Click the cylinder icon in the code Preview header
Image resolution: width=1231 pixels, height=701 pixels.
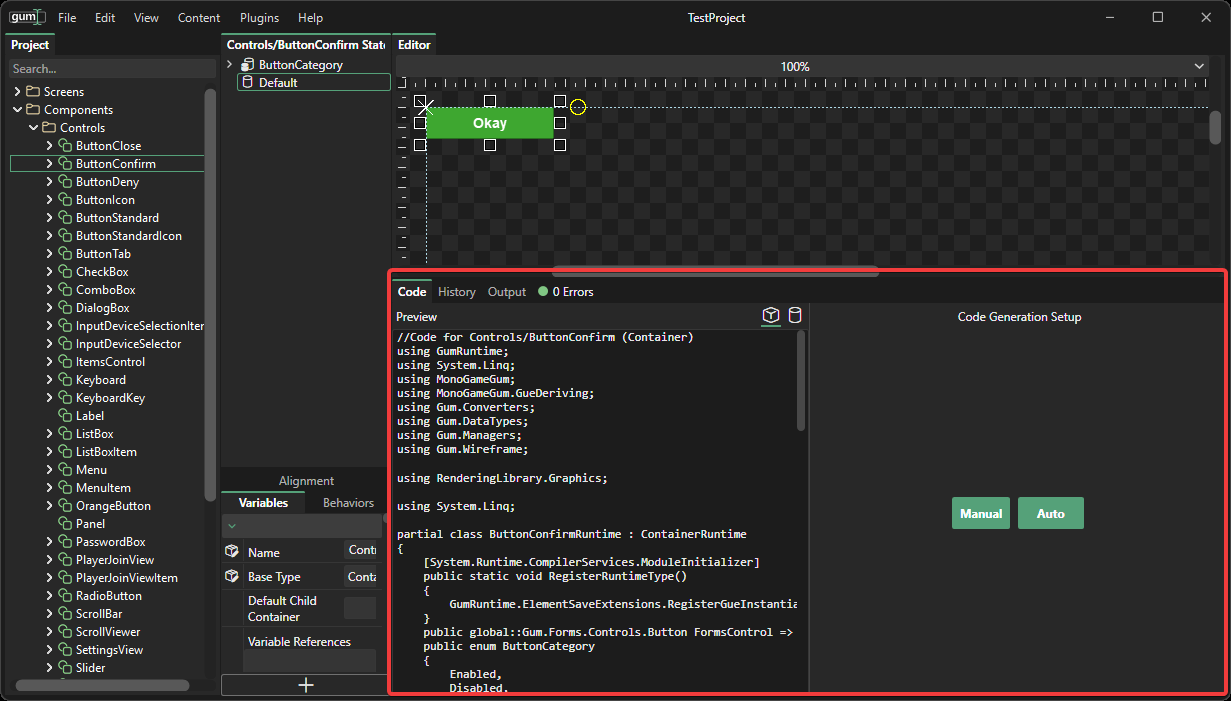point(795,316)
